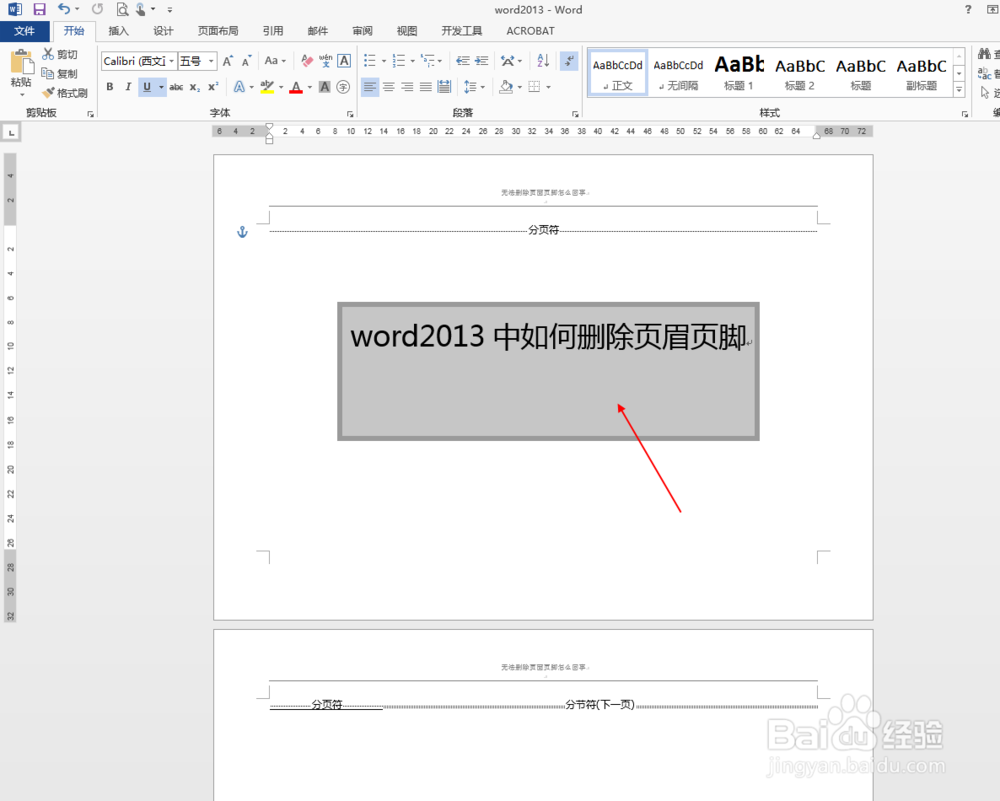Screen dimensions: 1000x801
Task: Apply the 副标题 (Subtitle) style
Action: click(x=922, y=73)
